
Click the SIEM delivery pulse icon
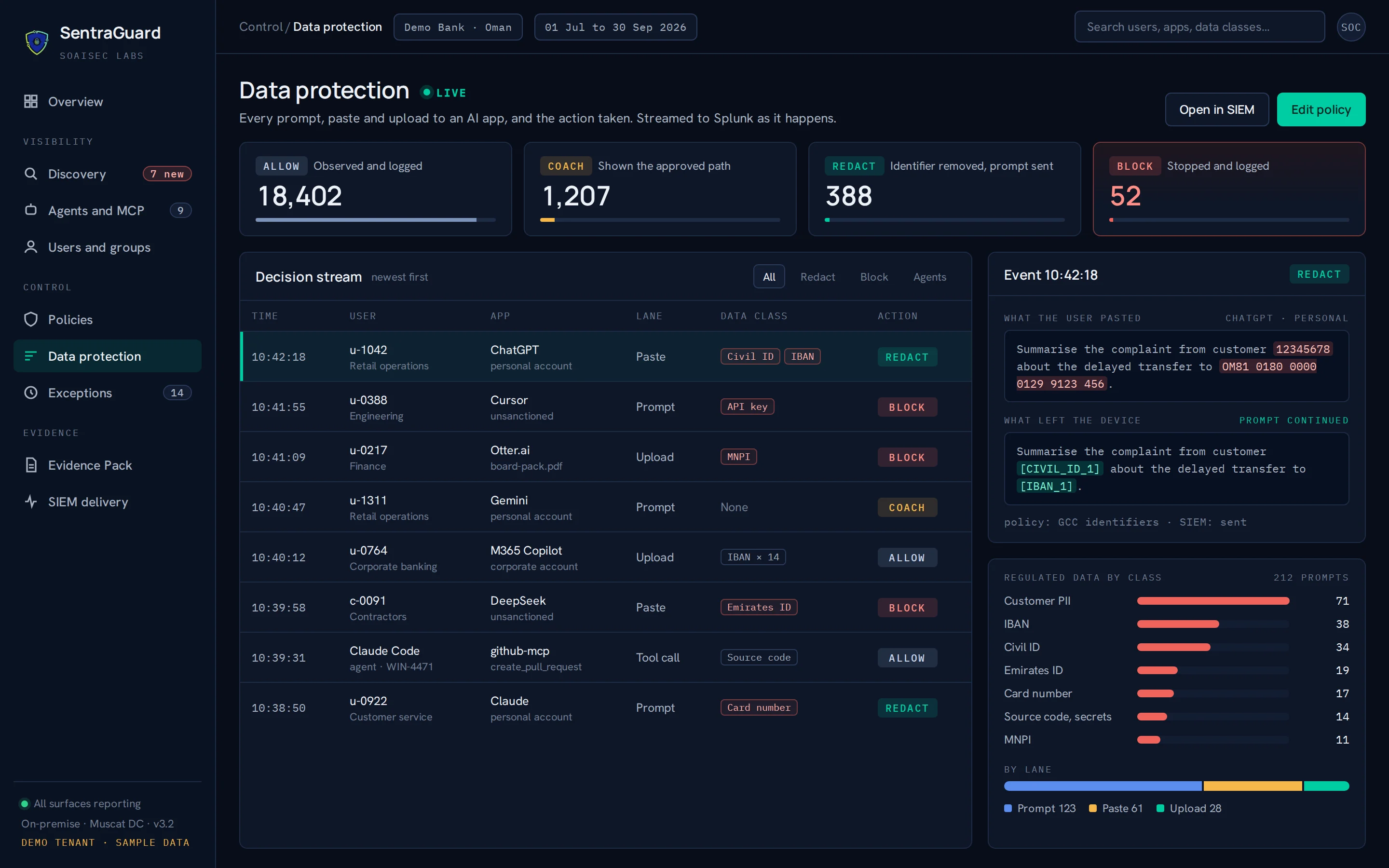coord(31,502)
